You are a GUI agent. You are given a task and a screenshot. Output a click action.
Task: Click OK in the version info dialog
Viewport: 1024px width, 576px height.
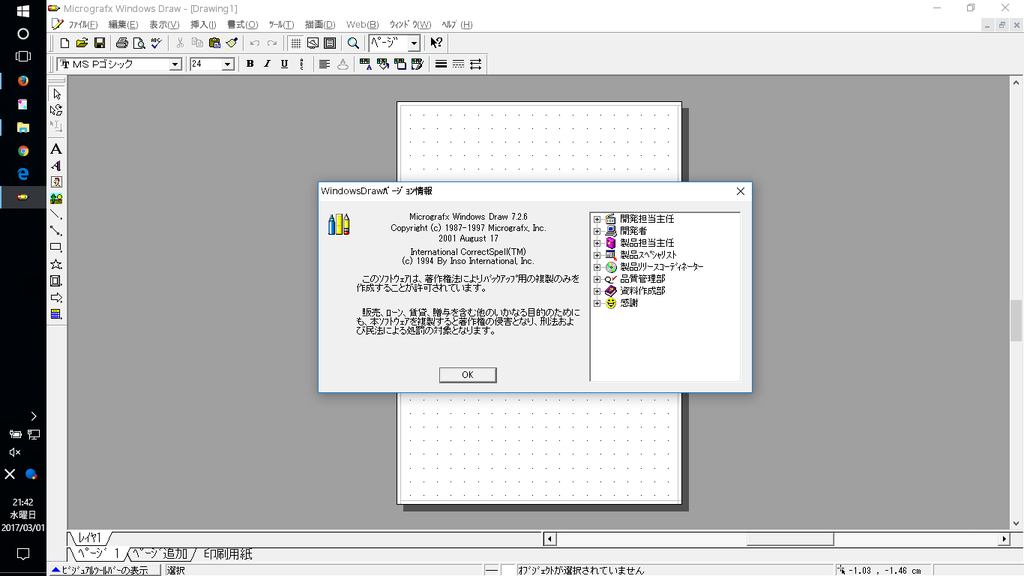[x=468, y=375]
